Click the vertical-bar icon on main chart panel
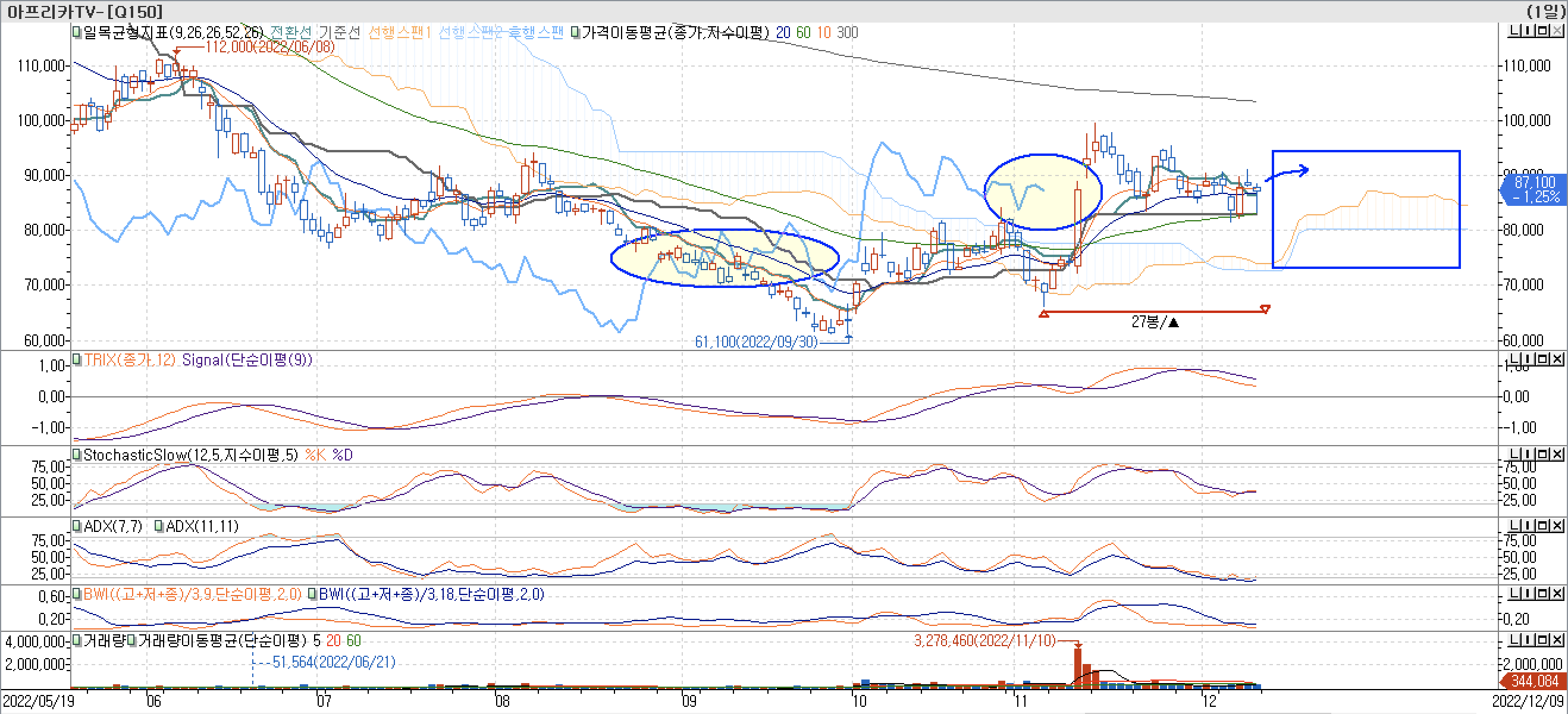1568x714 pixels. pyautogui.click(x=1528, y=30)
